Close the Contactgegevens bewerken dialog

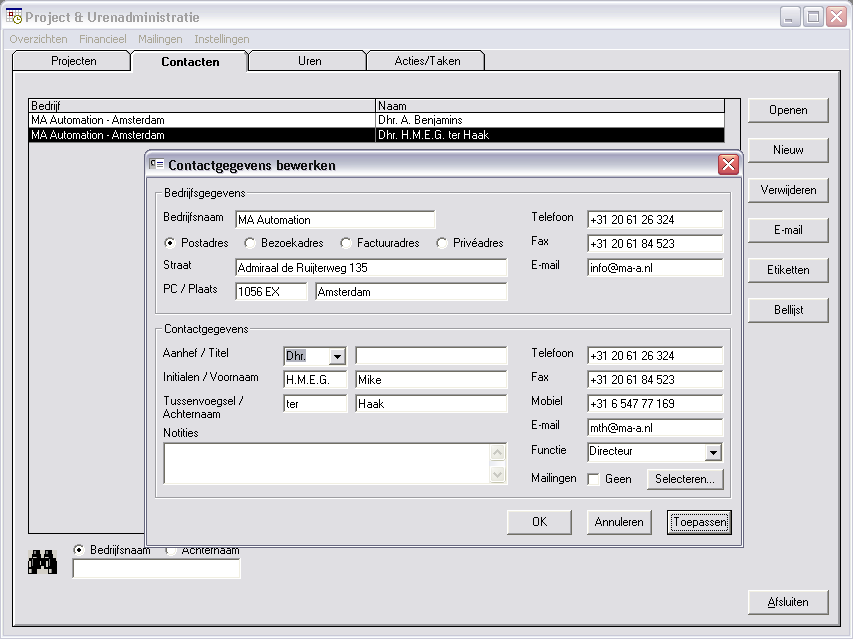(728, 164)
